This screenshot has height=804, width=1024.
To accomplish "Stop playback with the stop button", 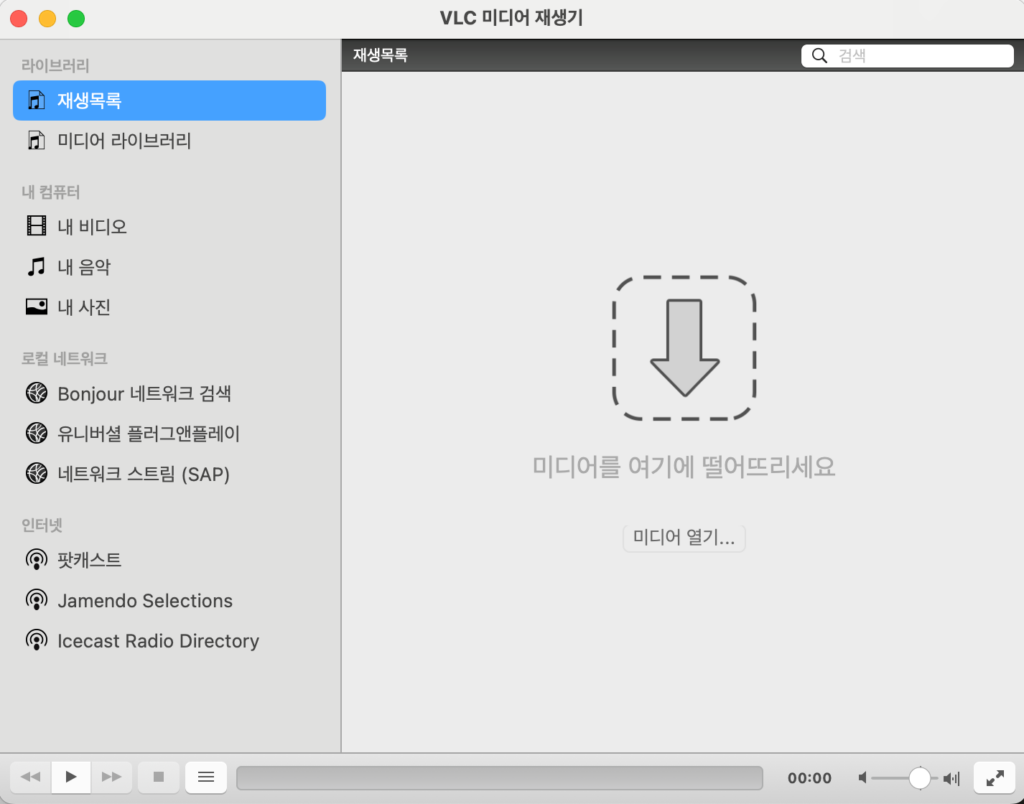I will [x=159, y=777].
